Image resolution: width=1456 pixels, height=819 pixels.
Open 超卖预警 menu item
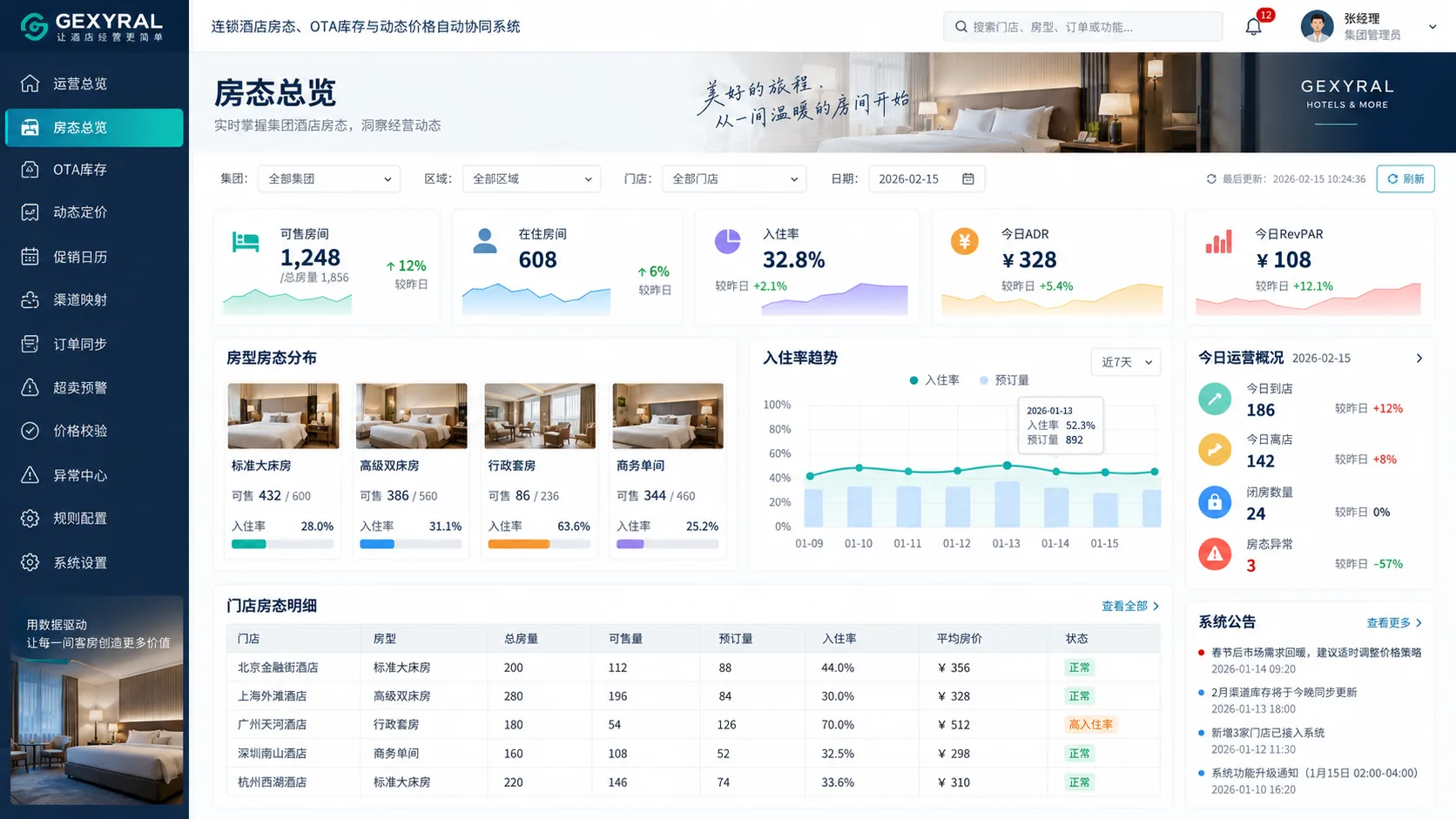(x=94, y=387)
